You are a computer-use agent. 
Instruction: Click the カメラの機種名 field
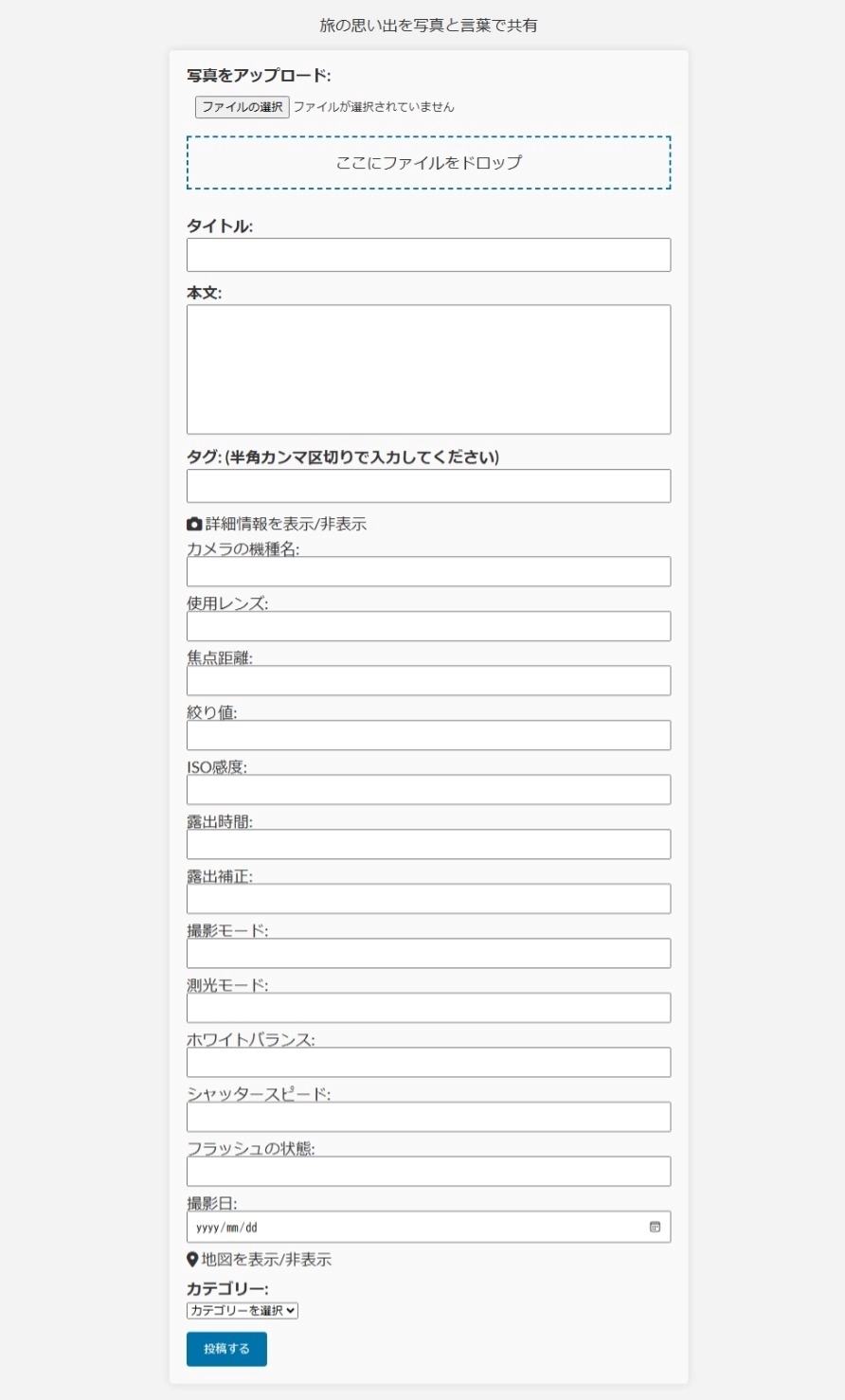coord(428,572)
